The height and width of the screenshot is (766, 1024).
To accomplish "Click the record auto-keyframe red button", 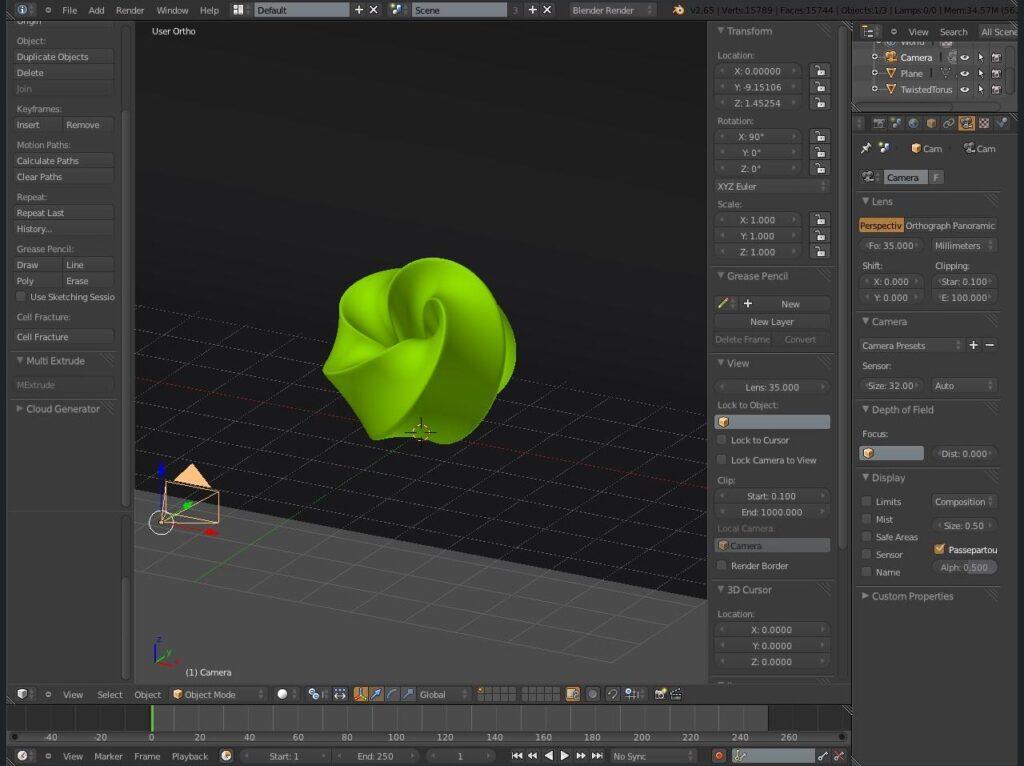I will coord(718,756).
